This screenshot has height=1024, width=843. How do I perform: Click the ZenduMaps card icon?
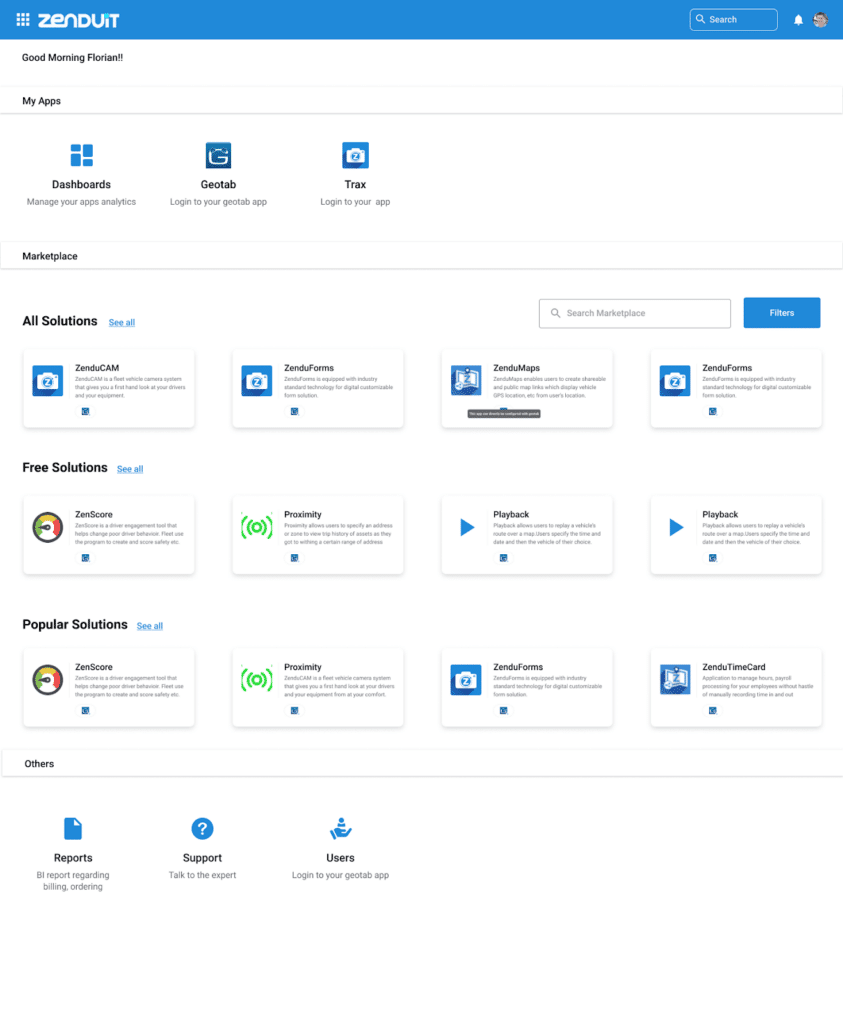pyautogui.click(x=466, y=381)
